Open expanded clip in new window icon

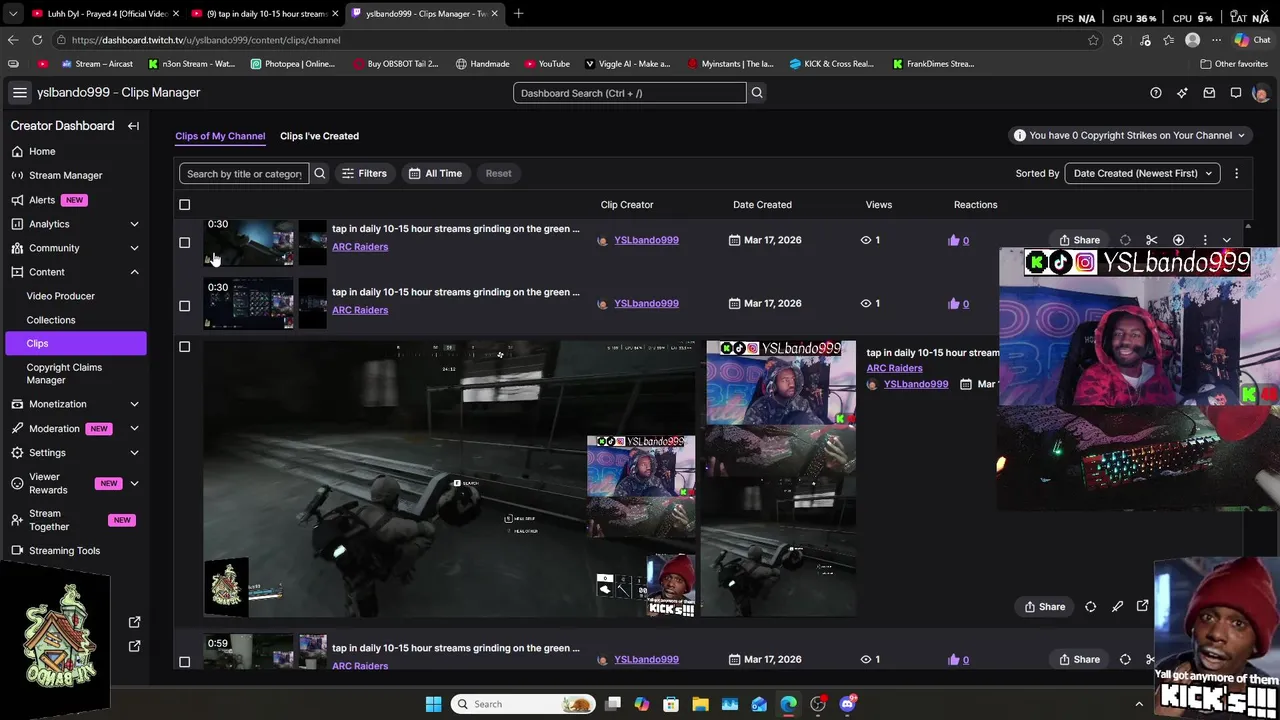[1142, 607]
